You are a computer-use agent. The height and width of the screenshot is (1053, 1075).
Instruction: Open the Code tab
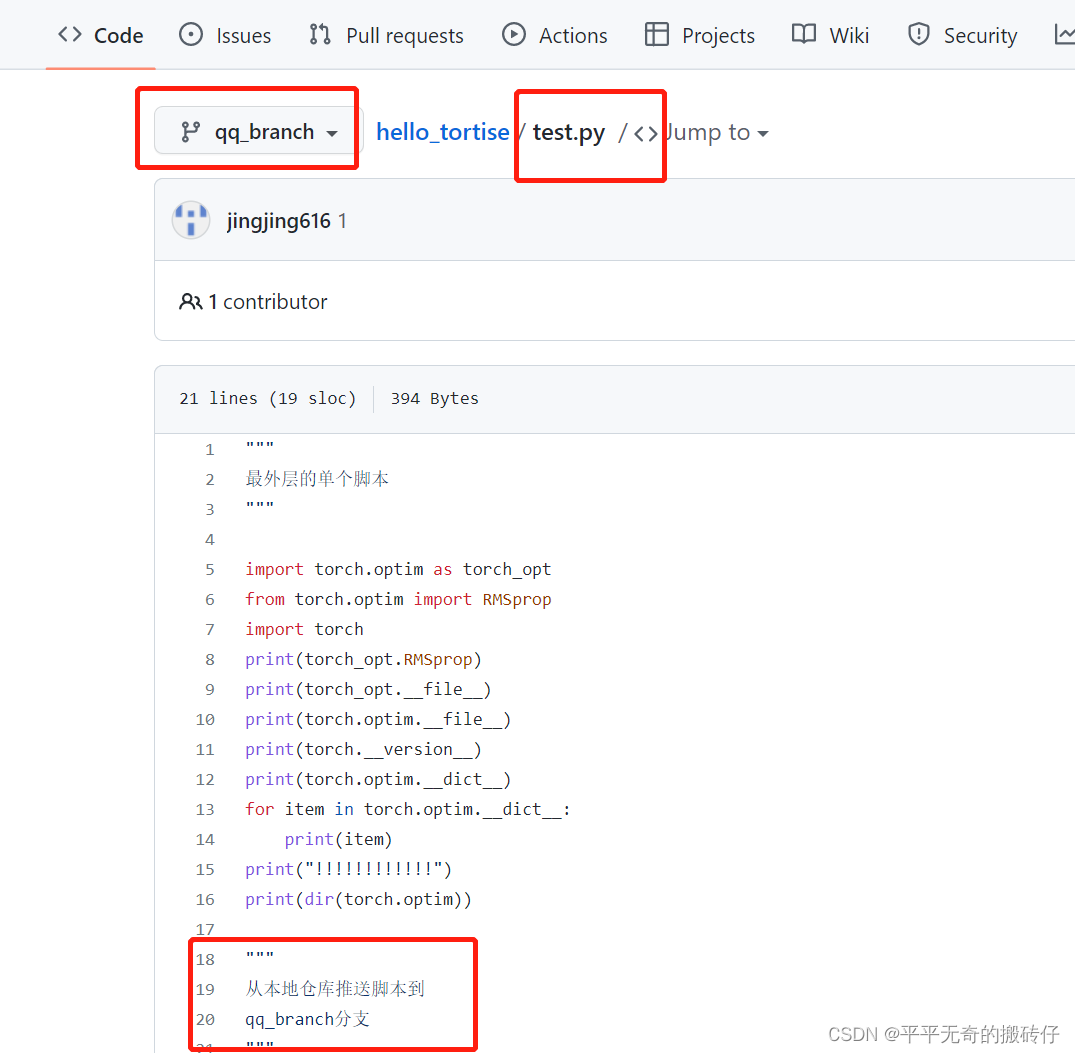pos(101,35)
